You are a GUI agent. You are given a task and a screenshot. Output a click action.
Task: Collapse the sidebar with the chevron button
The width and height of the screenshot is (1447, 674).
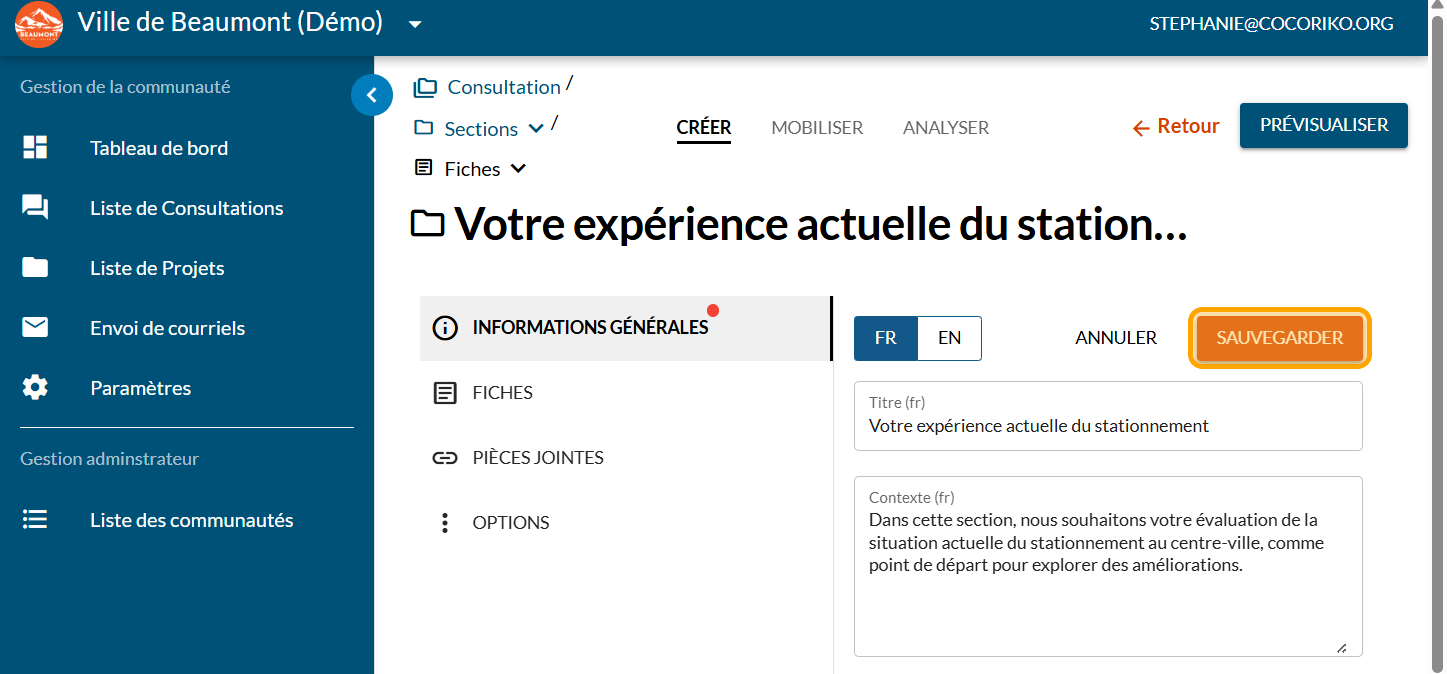pos(372,95)
